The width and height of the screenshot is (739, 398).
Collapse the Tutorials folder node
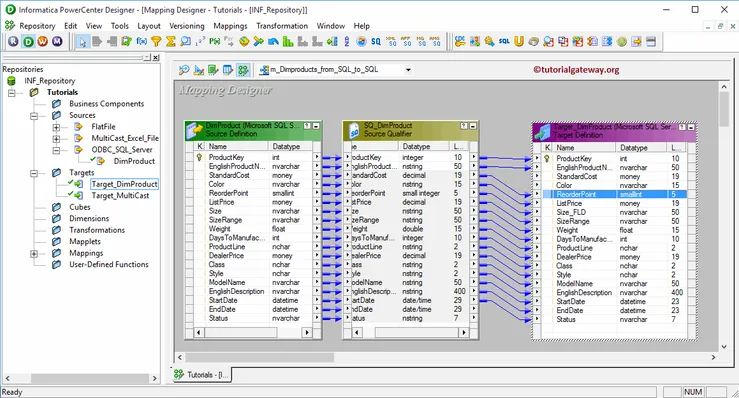click(12, 92)
